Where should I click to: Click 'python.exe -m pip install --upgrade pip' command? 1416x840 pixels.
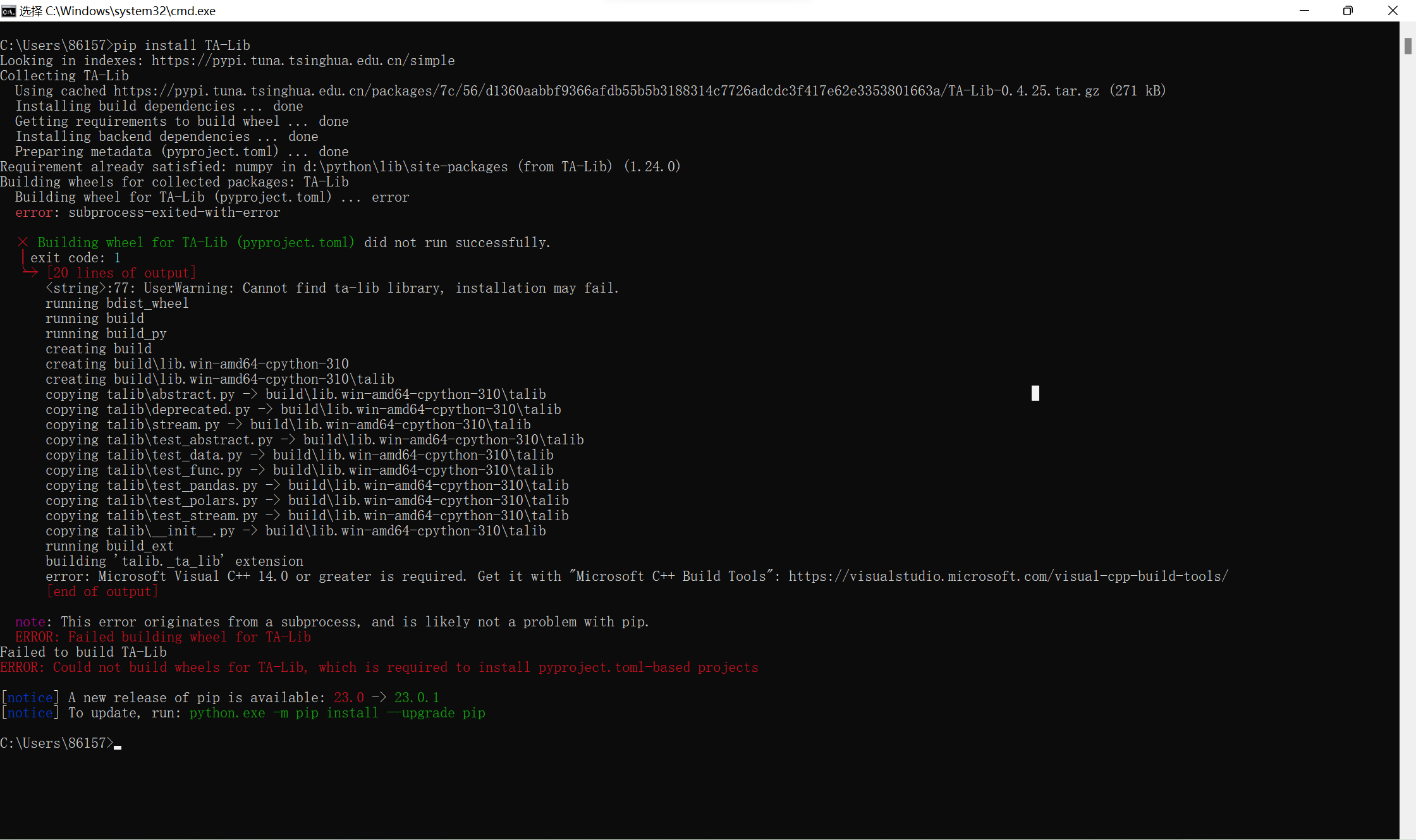pyautogui.click(x=338, y=713)
